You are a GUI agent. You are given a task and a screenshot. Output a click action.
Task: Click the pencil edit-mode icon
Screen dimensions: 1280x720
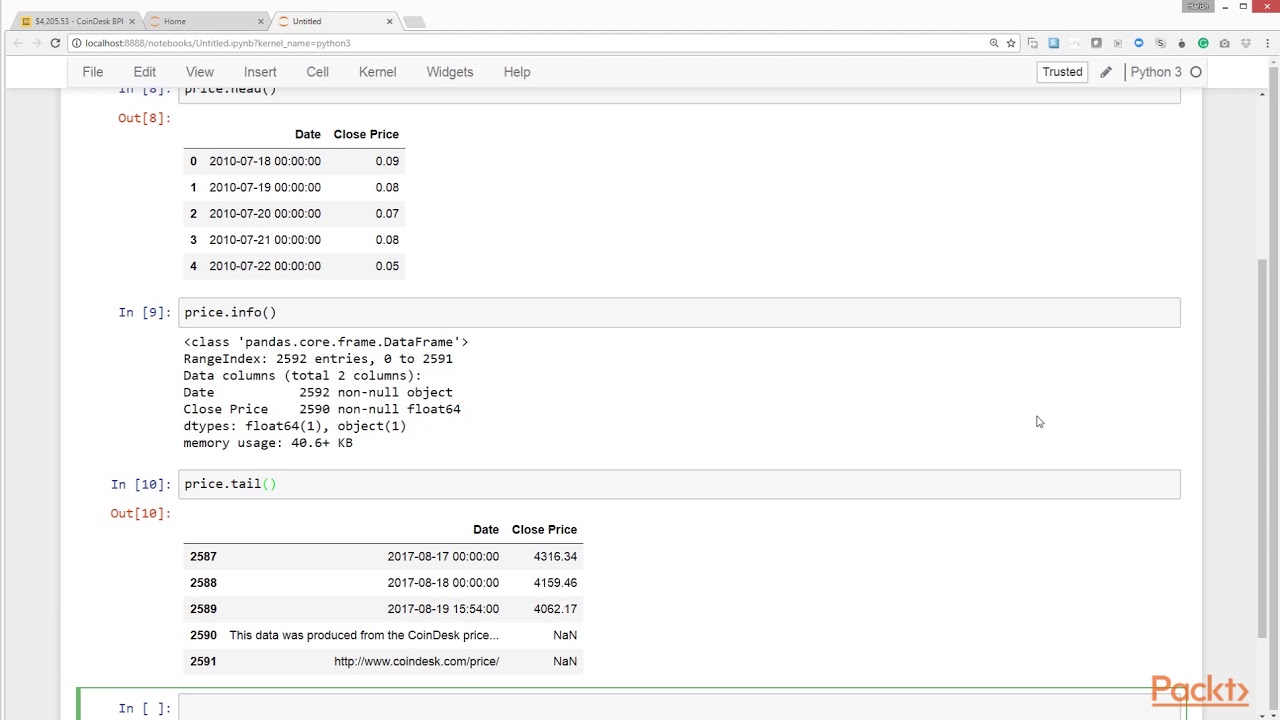click(x=1106, y=72)
